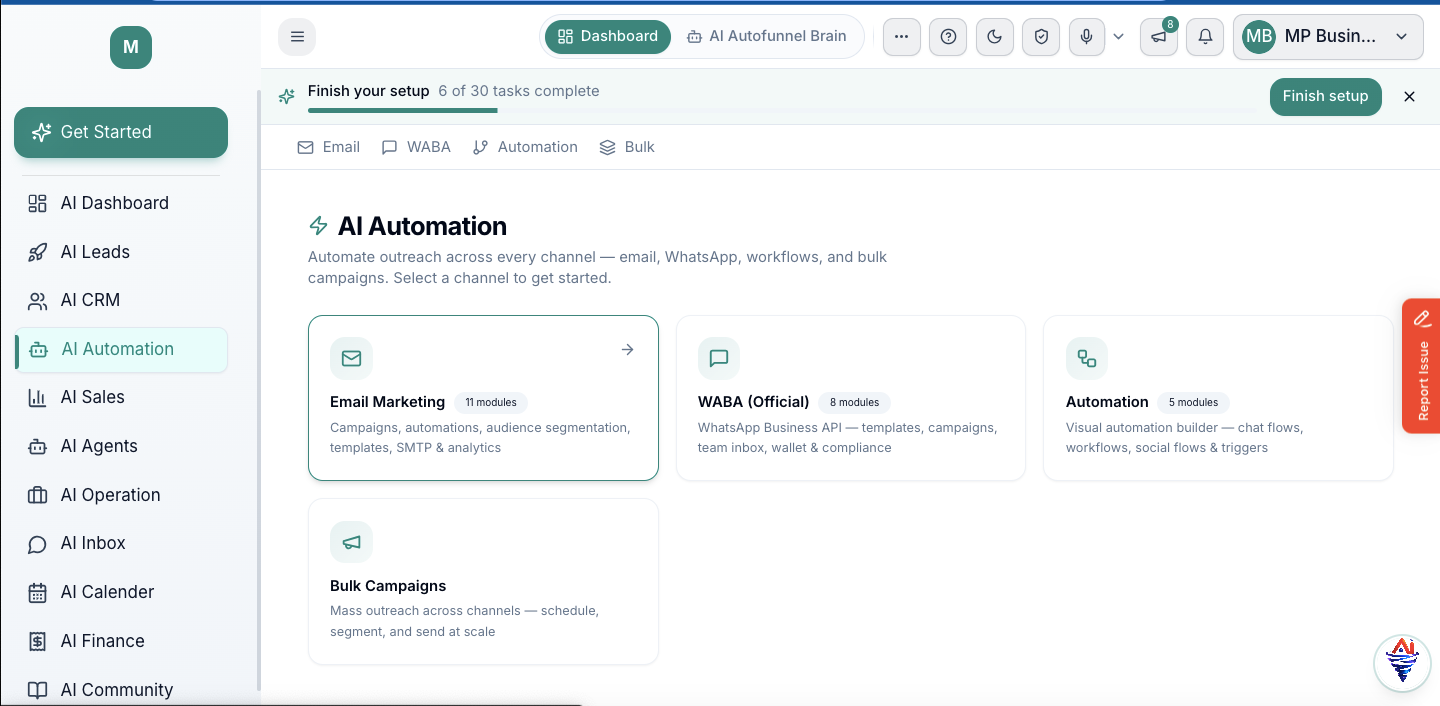Open AI Calender in sidebar
Image resolution: width=1440 pixels, height=706 pixels.
click(x=121, y=592)
